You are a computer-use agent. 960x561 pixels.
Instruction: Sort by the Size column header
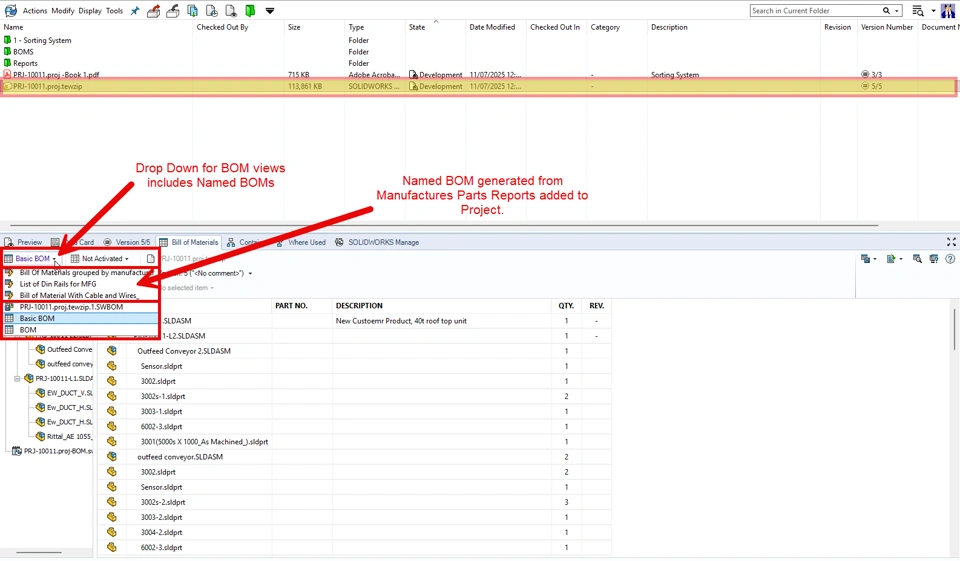point(294,27)
